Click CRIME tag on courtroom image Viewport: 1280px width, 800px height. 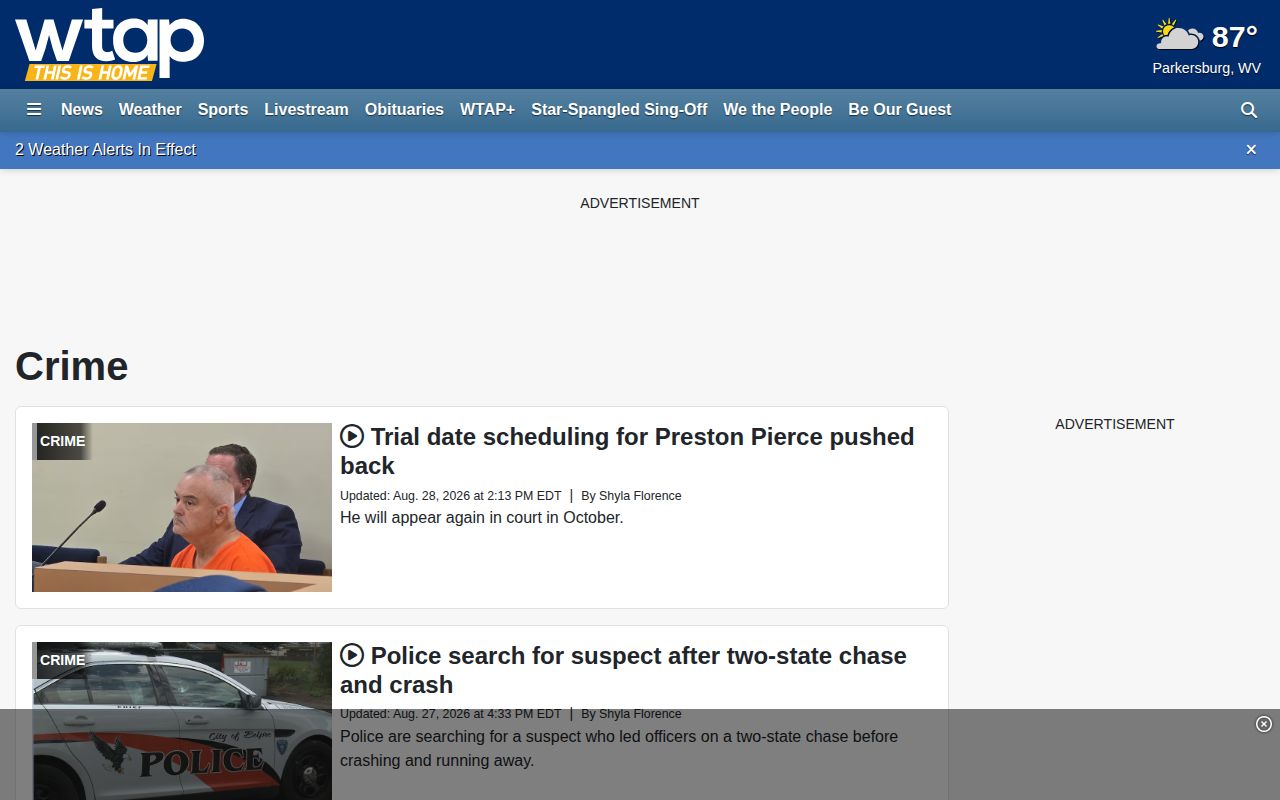pos(62,441)
